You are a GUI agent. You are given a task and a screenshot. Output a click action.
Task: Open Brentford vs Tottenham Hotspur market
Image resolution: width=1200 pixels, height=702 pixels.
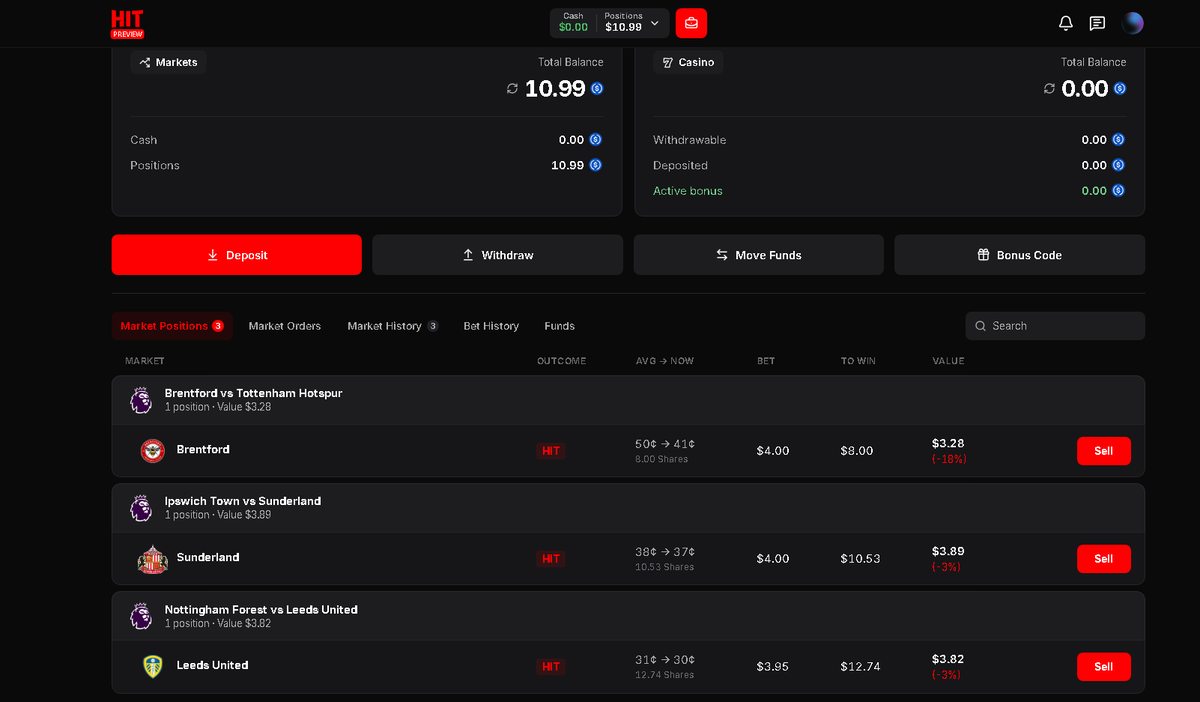tap(628, 400)
